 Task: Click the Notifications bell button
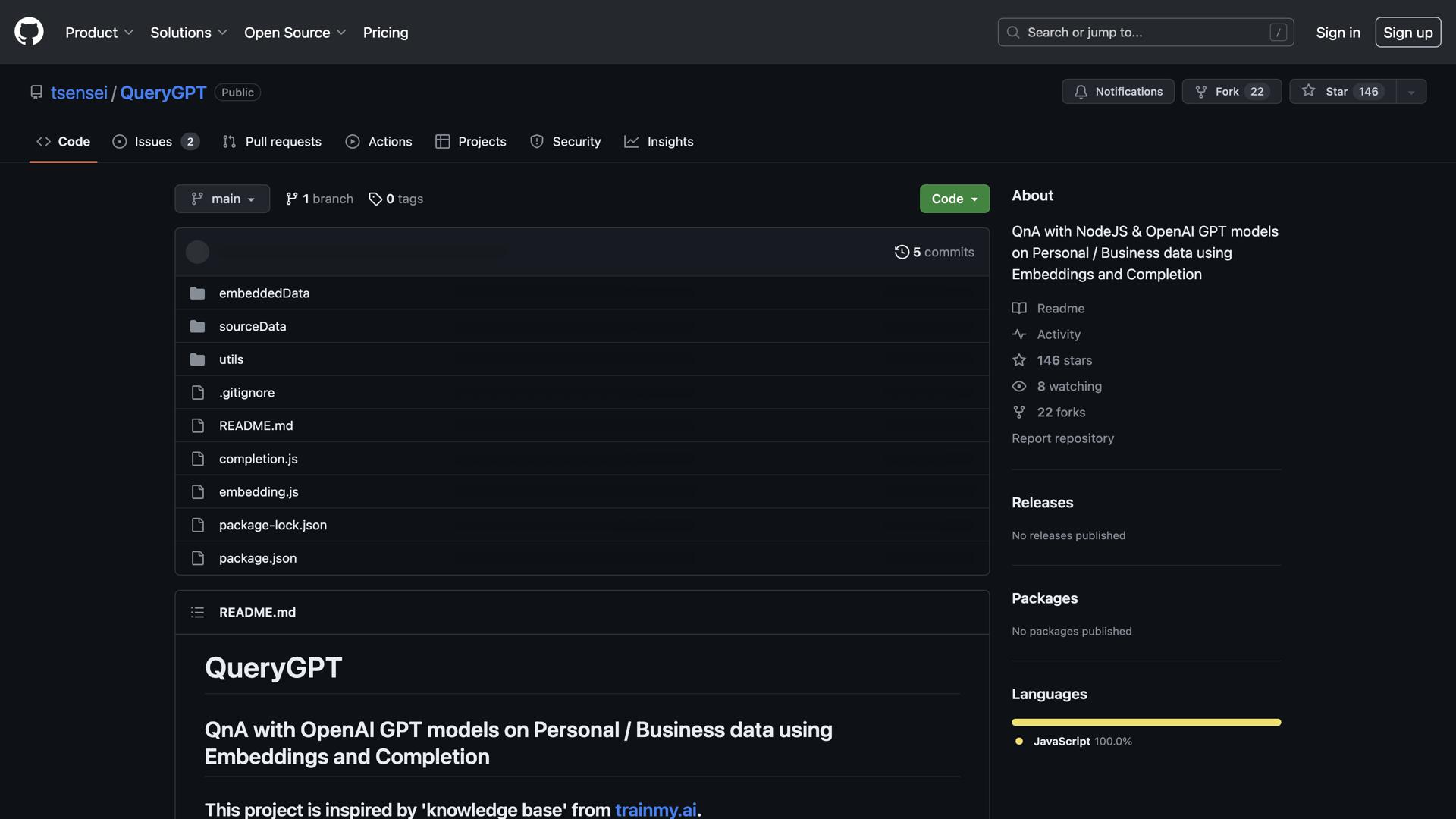click(x=1118, y=91)
